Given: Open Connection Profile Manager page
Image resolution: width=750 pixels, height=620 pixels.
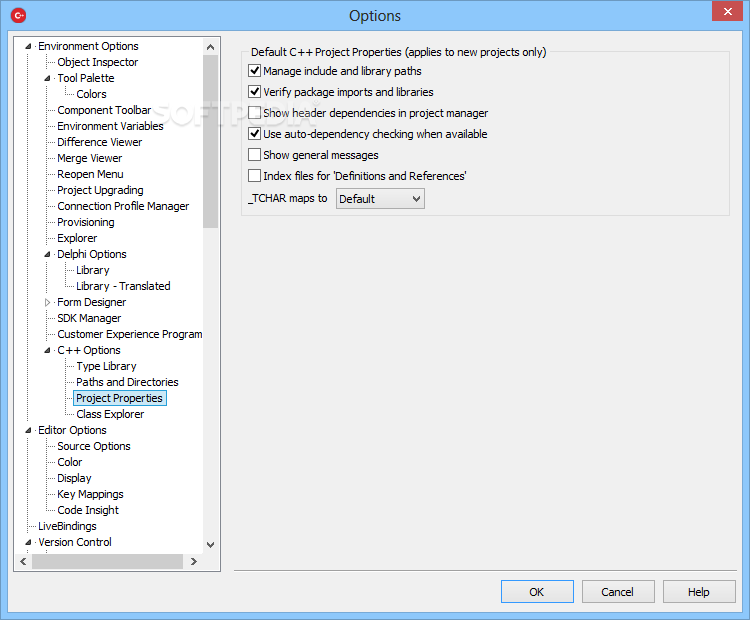Looking at the screenshot, I should (x=123, y=206).
